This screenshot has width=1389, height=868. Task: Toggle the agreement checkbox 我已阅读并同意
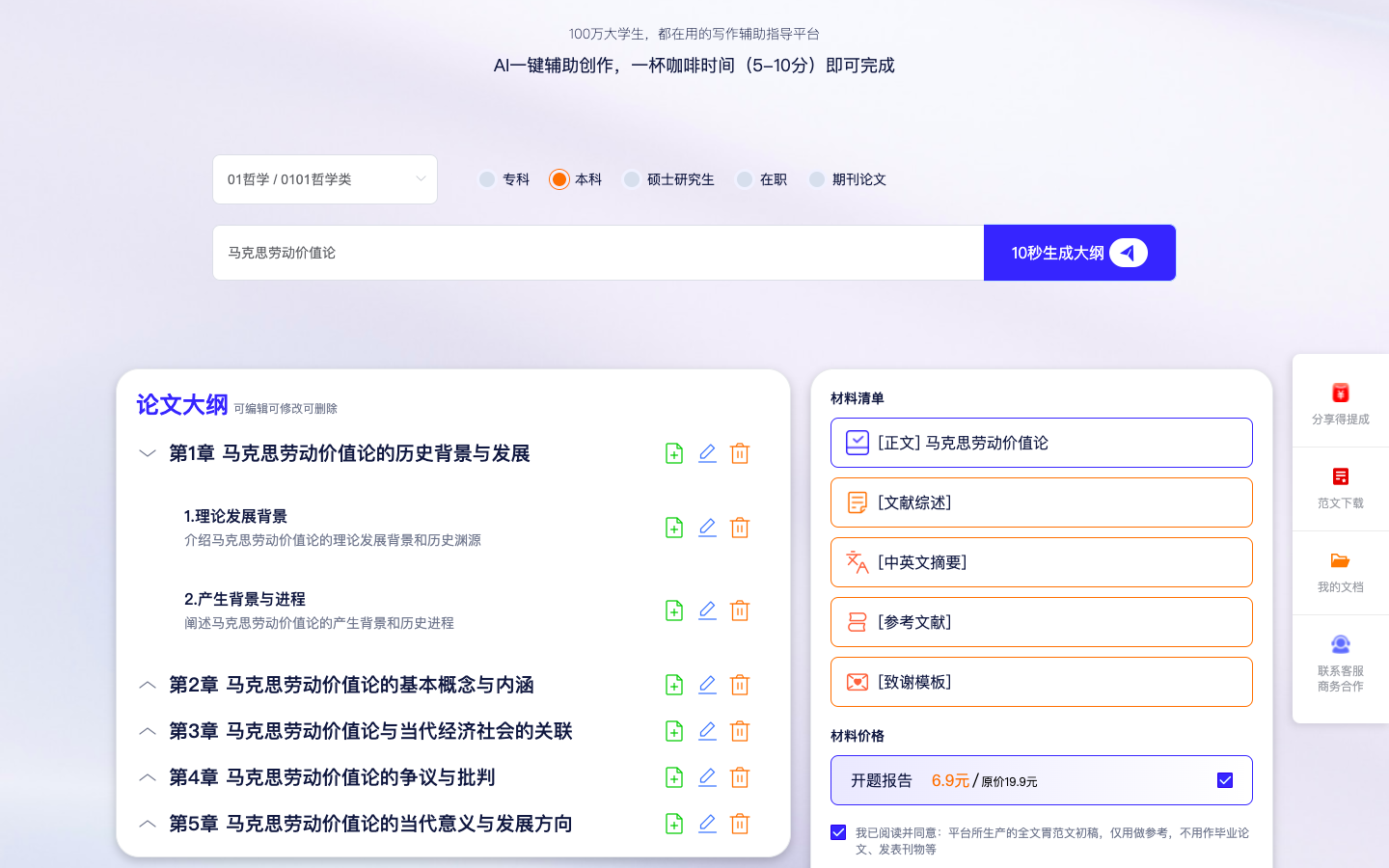pyautogui.click(x=838, y=832)
